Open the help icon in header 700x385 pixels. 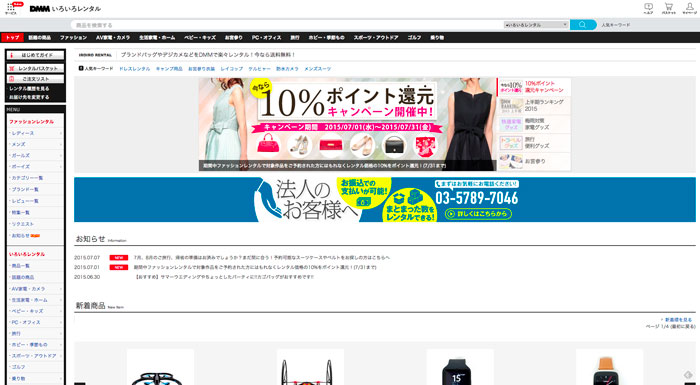coord(648,8)
